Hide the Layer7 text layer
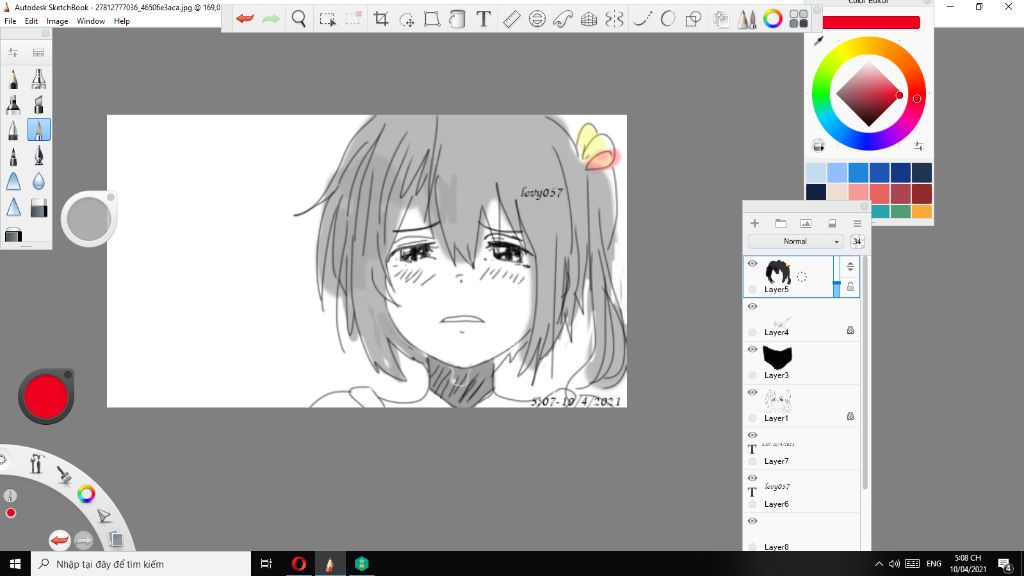The width and height of the screenshot is (1024, 576). (x=752, y=435)
